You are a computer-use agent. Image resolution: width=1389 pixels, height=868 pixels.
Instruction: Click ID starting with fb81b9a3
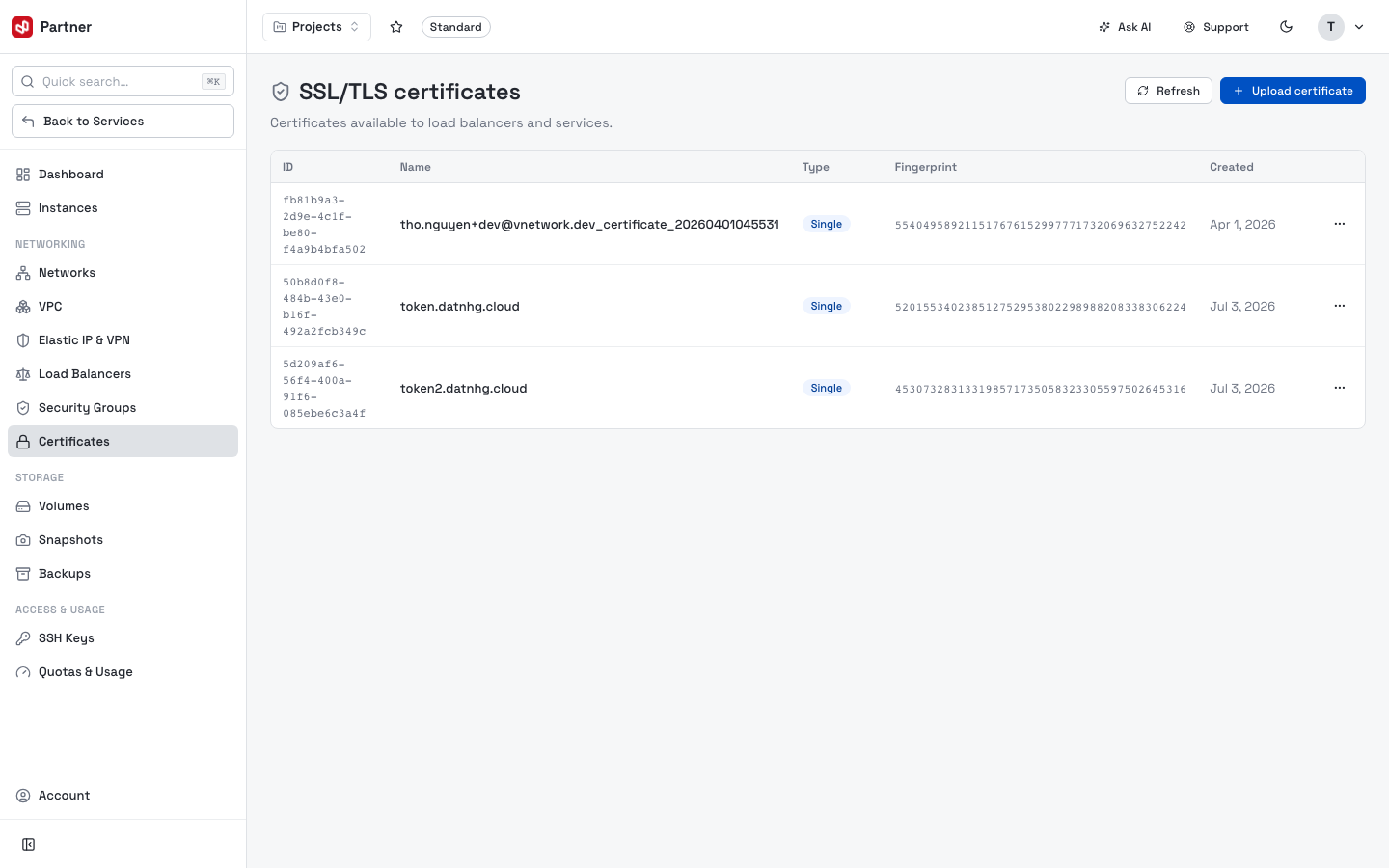pos(324,225)
